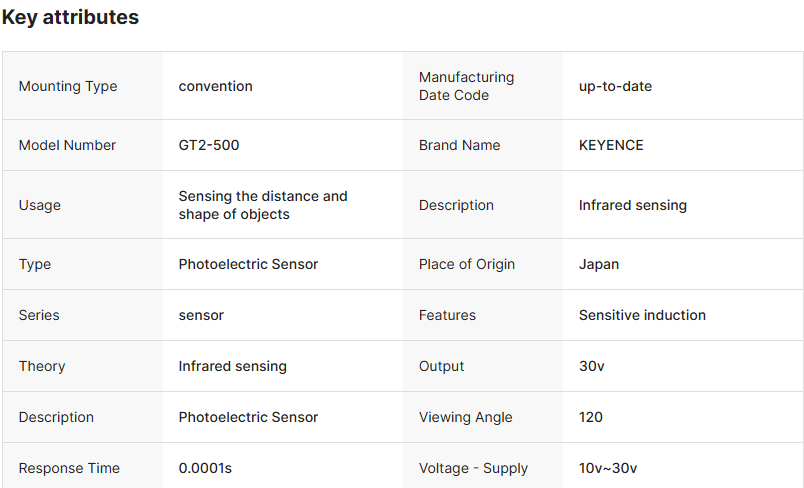Click the KEYENCE brand name value

coord(611,145)
